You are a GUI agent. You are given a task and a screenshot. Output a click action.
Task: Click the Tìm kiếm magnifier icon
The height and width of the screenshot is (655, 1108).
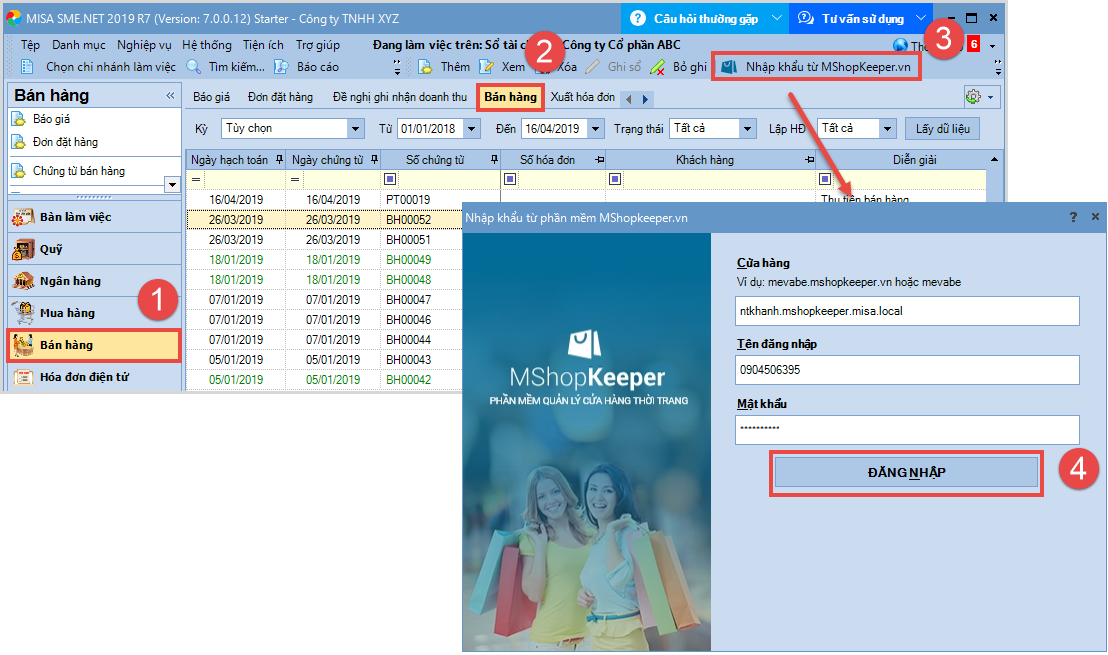pyautogui.click(x=194, y=66)
